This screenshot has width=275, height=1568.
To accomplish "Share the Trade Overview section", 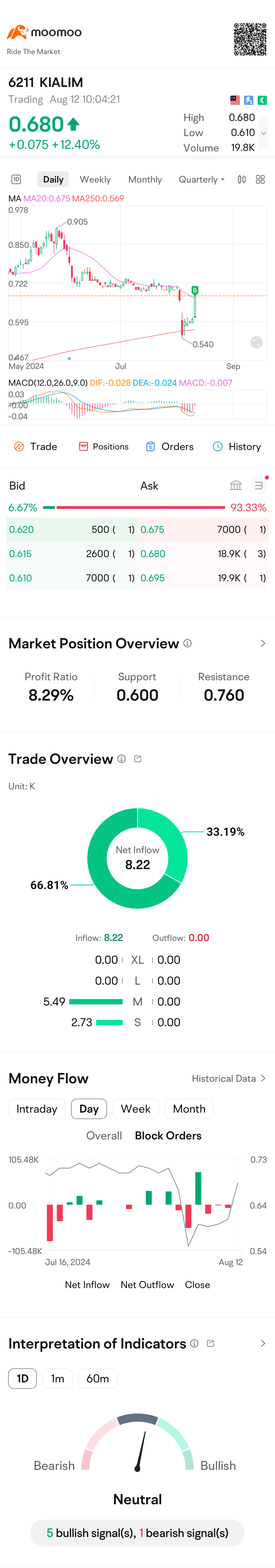I will (138, 759).
